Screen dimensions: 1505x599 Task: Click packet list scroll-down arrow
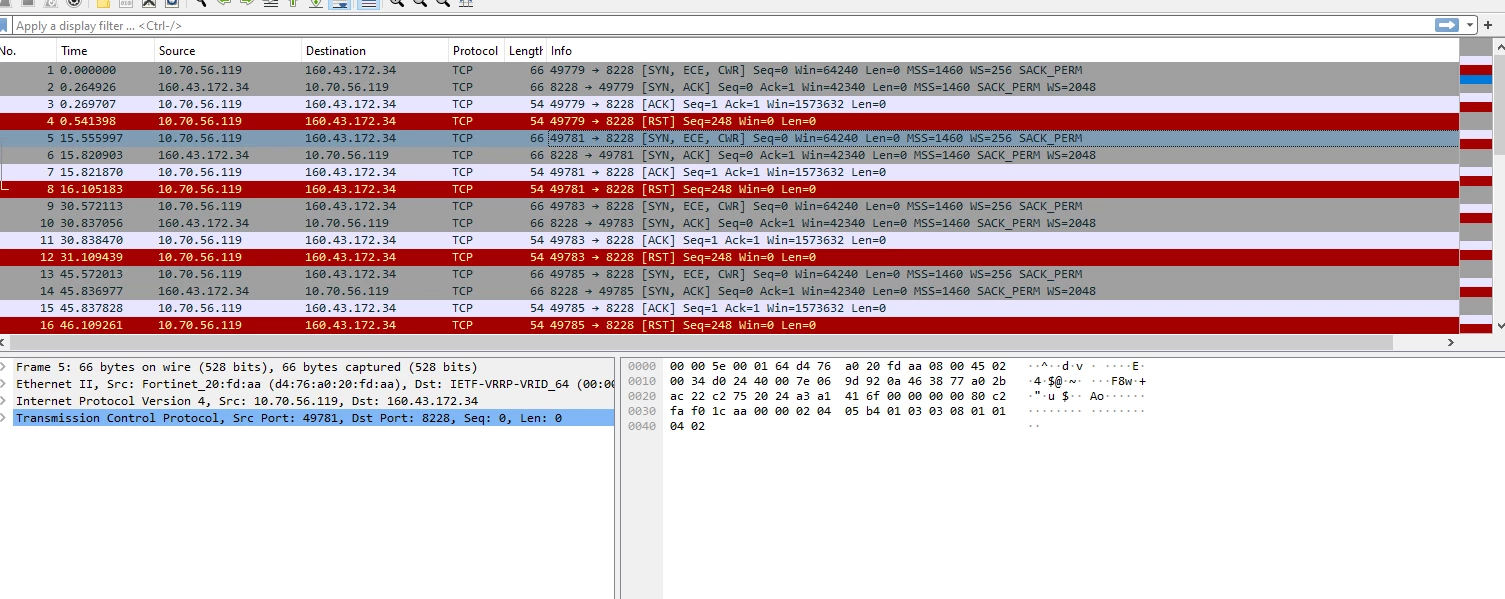click(1498, 326)
